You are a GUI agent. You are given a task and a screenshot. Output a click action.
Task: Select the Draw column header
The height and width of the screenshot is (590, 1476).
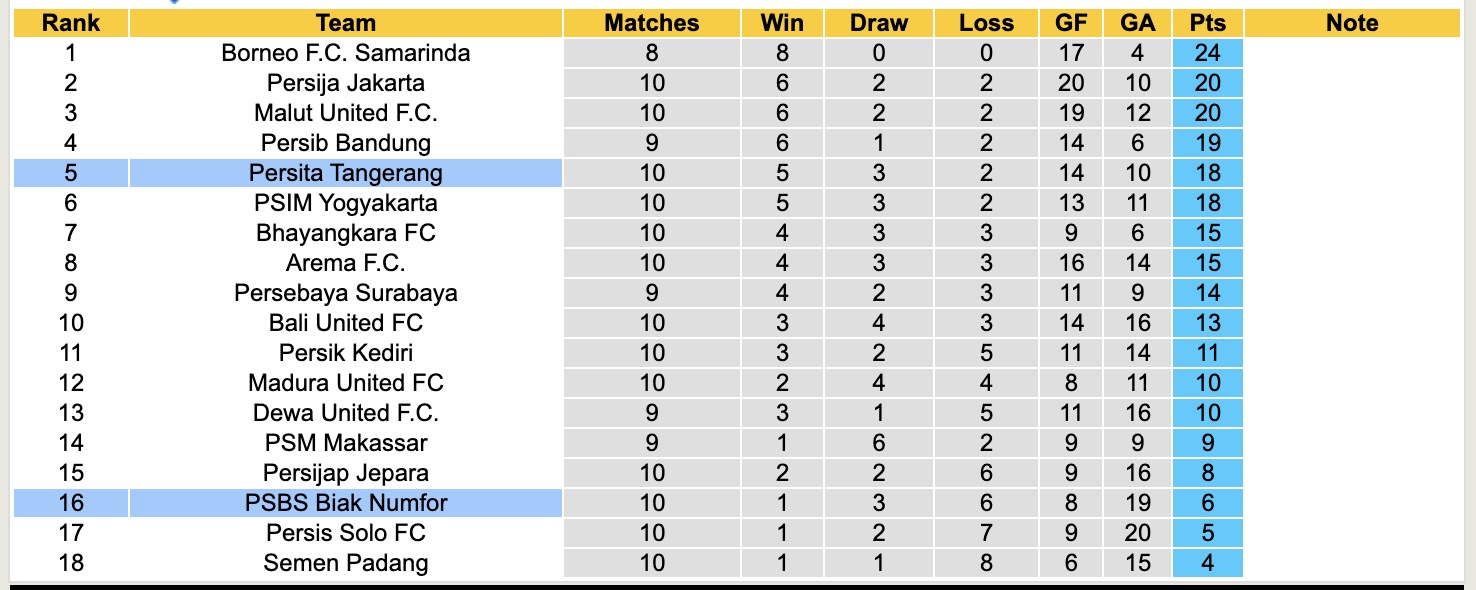point(879,23)
